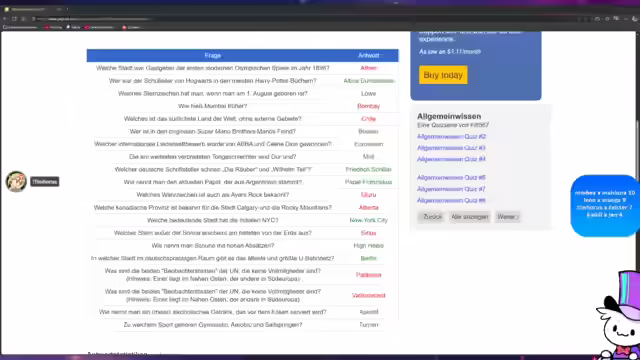Click the browser back arrow icon
Screen dimensions: 640x360
[5, 19]
